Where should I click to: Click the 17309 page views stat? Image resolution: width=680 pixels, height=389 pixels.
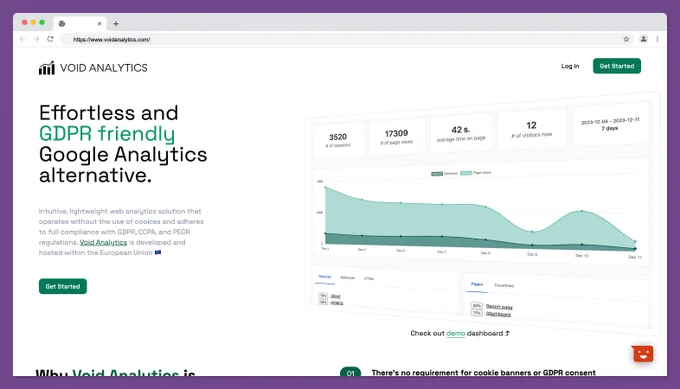[396, 136]
